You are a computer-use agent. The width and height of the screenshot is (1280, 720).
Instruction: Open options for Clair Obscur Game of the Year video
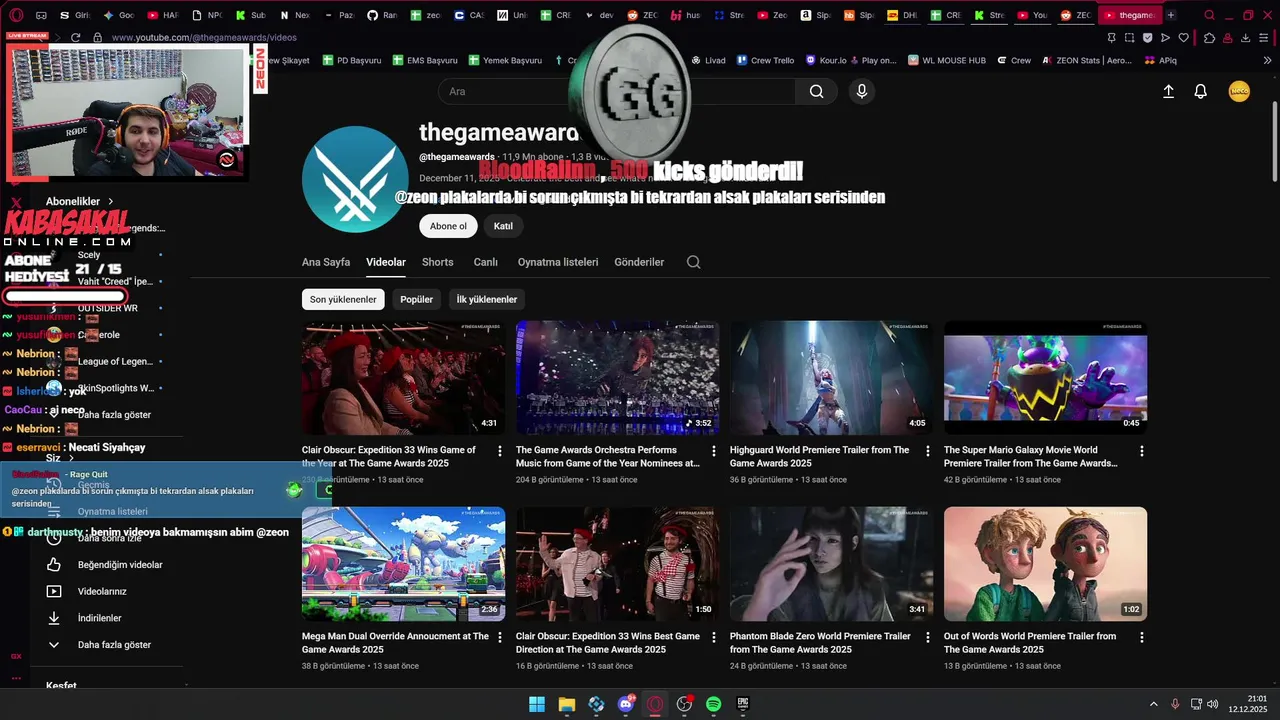point(500,451)
